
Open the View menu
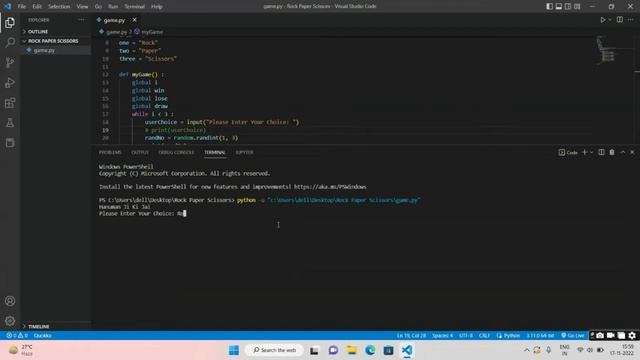[x=82, y=7]
